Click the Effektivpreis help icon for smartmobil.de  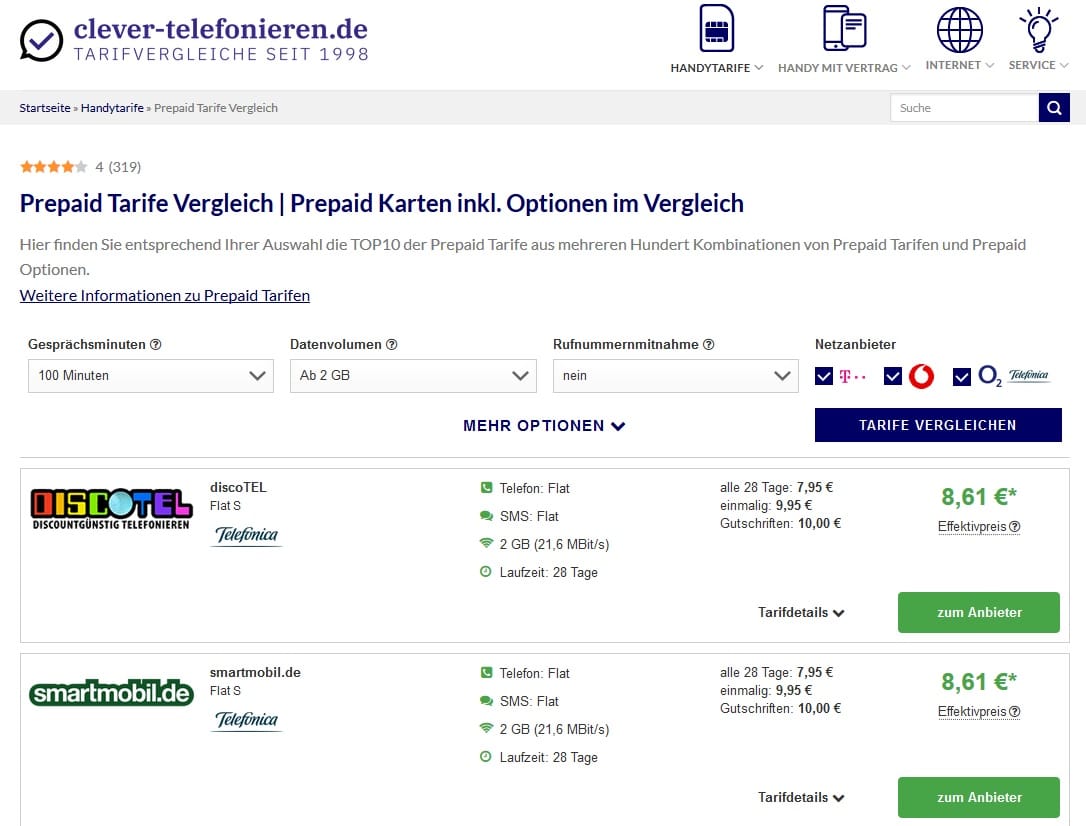click(x=1015, y=712)
